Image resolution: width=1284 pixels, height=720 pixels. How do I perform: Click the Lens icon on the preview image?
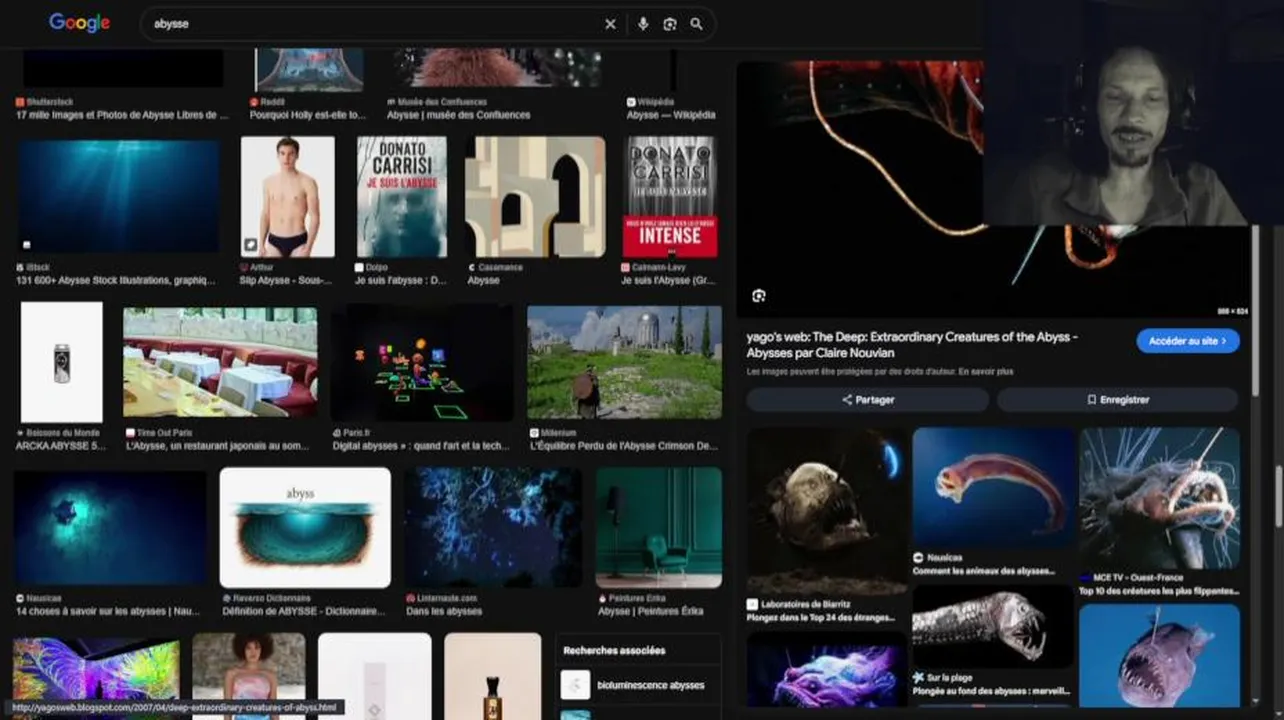pos(759,296)
